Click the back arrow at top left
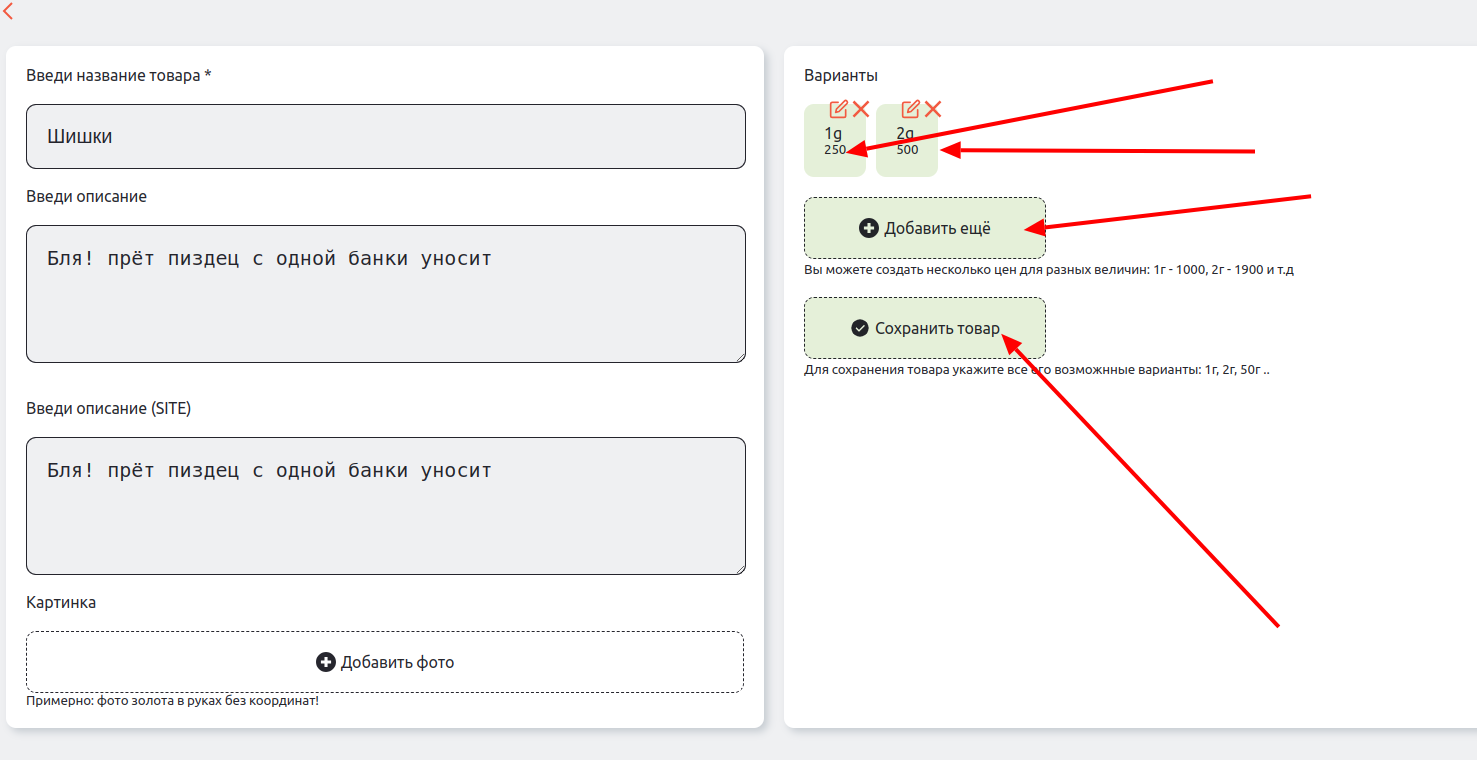Image resolution: width=1477 pixels, height=760 pixels. tap(8, 12)
